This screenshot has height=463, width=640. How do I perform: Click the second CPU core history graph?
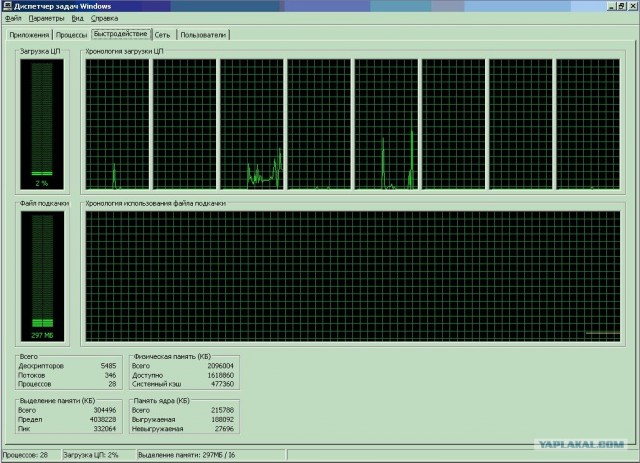[184, 124]
